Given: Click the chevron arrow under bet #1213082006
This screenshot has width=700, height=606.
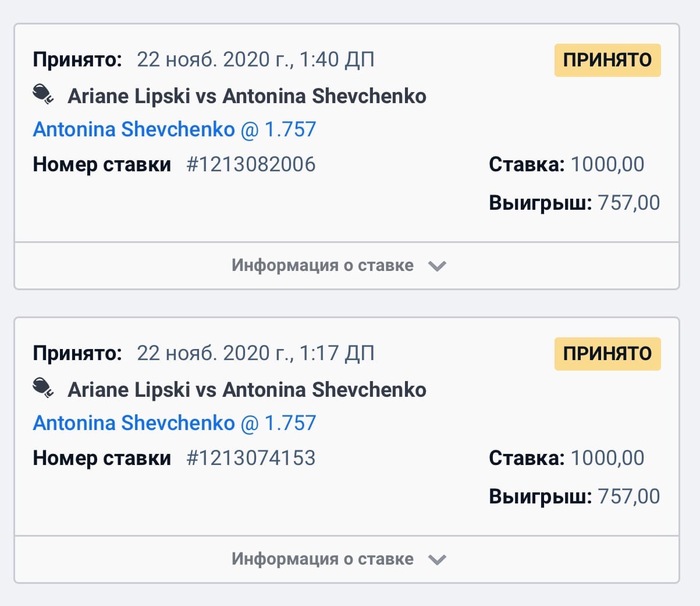Looking at the screenshot, I should pyautogui.click(x=437, y=266).
